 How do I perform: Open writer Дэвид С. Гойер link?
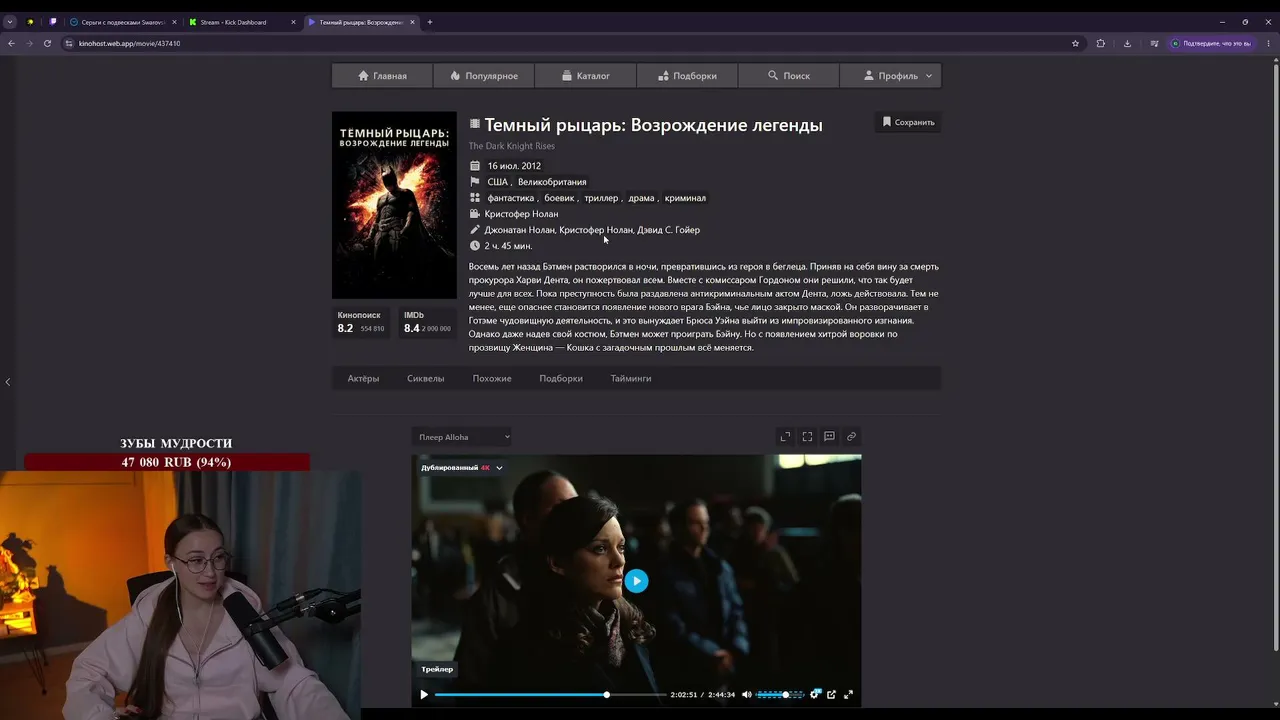(x=668, y=230)
